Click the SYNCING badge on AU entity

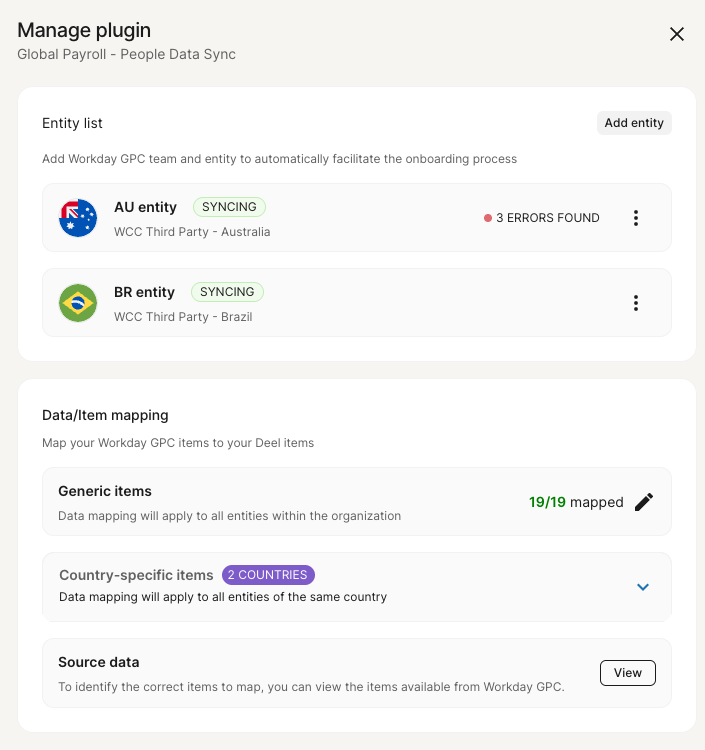229,207
